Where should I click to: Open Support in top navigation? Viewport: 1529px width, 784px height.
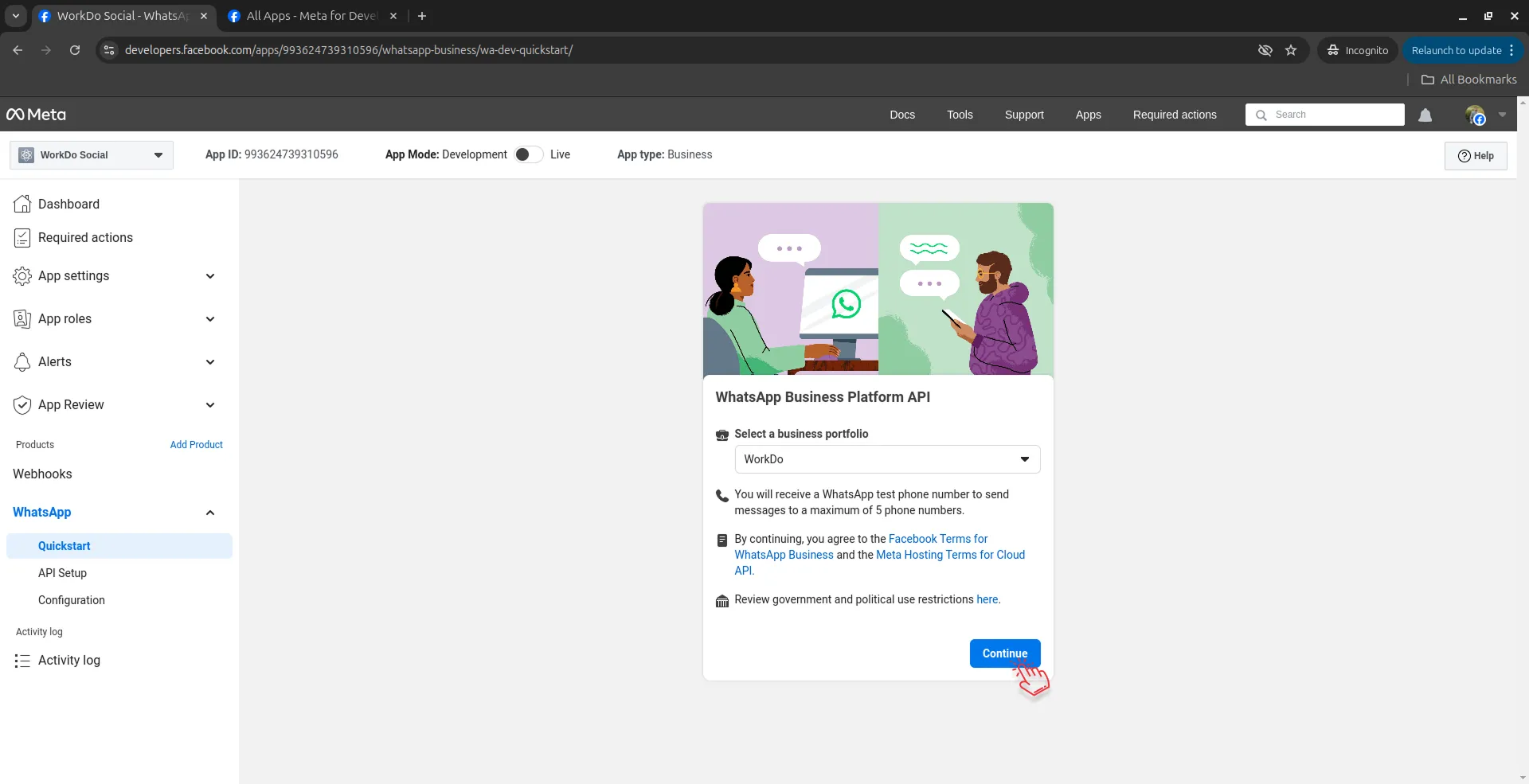coord(1024,115)
